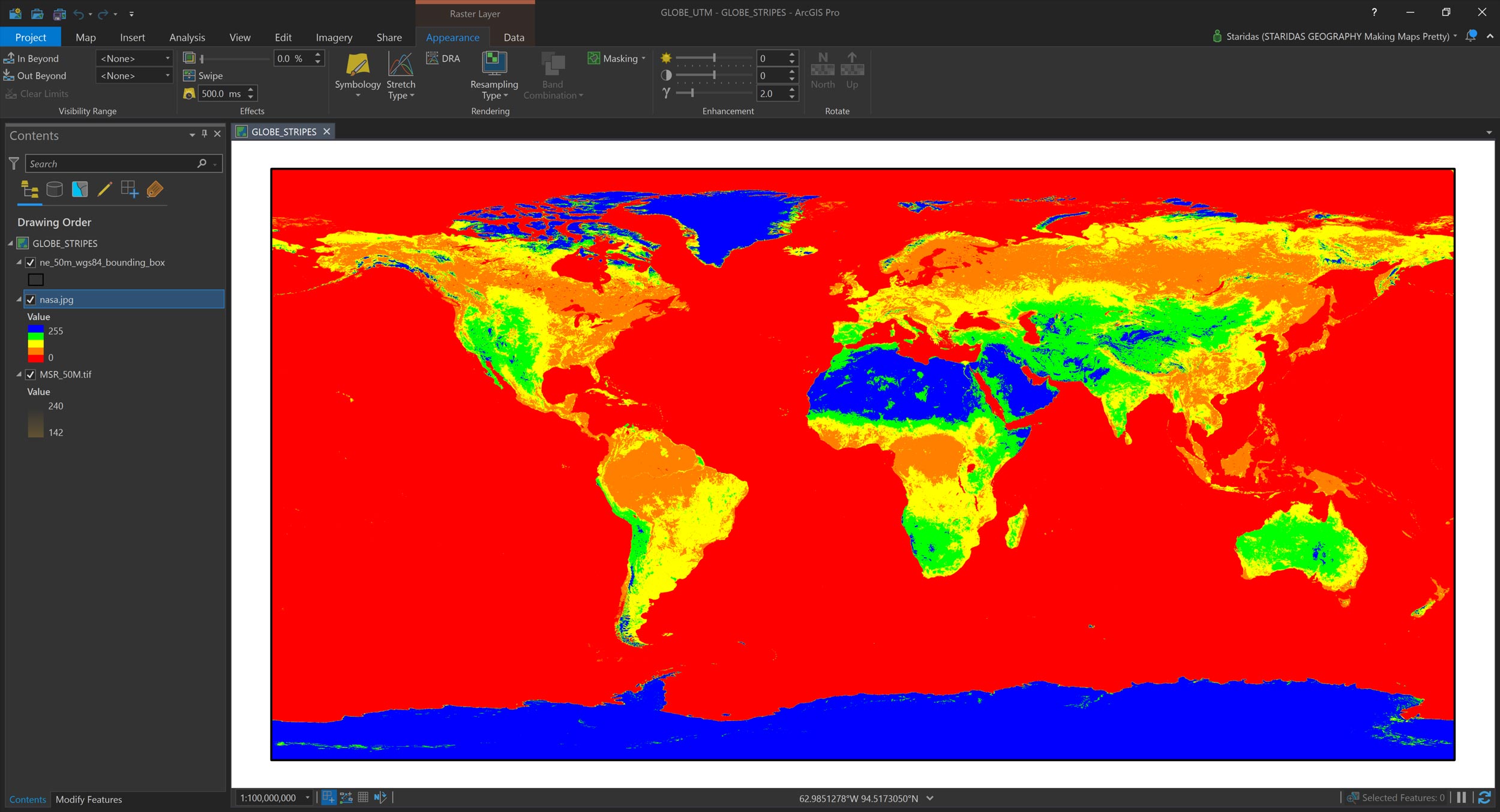Uncheck the nasa.jpg layer visibility

31,300
